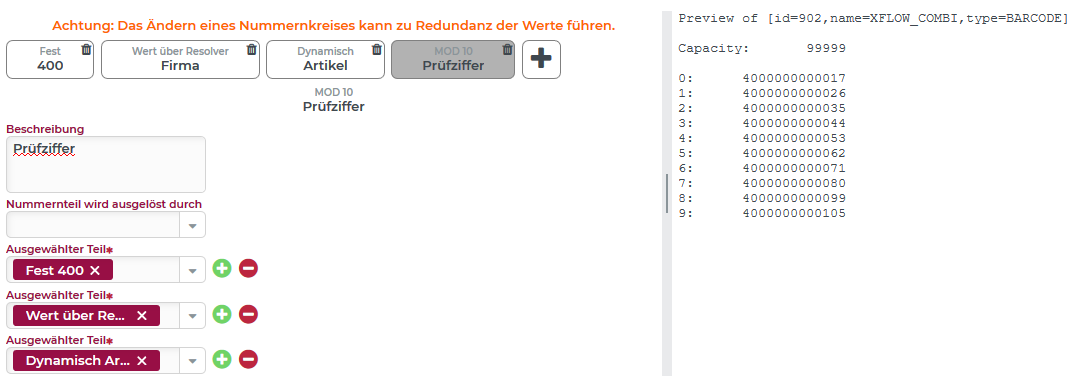Remove the Fest 400 selected part row
The width and height of the screenshot is (1077, 386).
248,269
